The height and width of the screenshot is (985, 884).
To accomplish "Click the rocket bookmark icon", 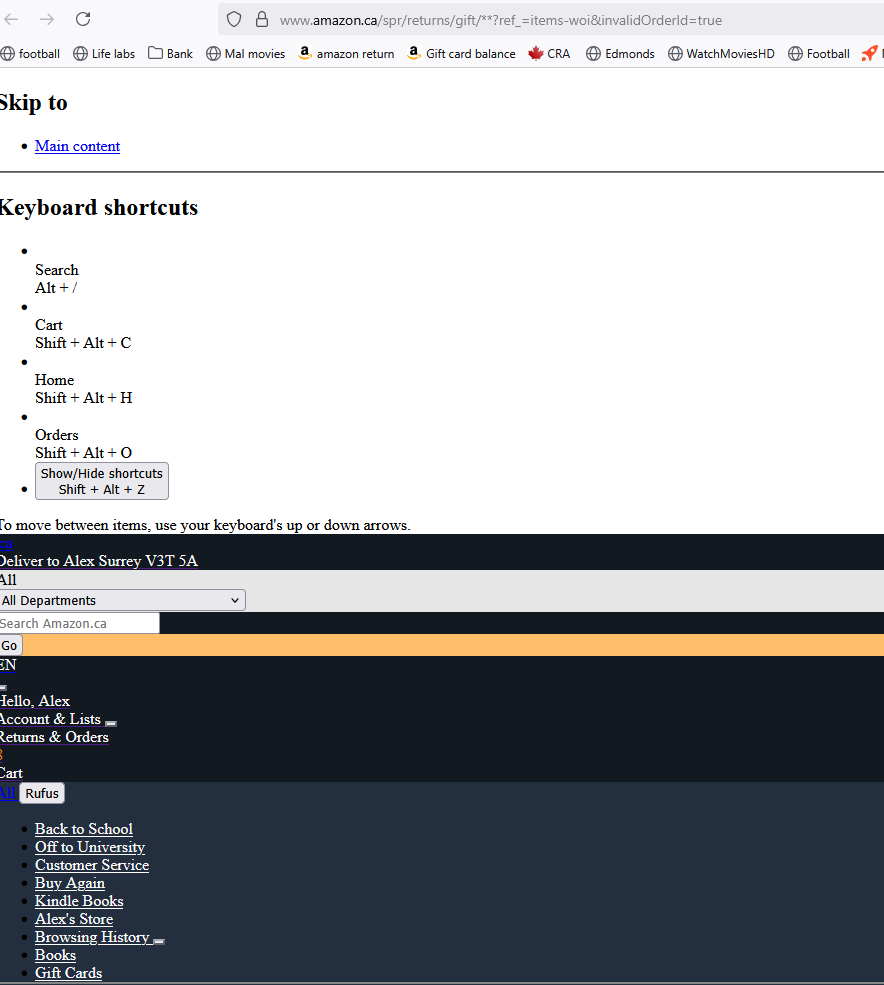I will 870,54.
